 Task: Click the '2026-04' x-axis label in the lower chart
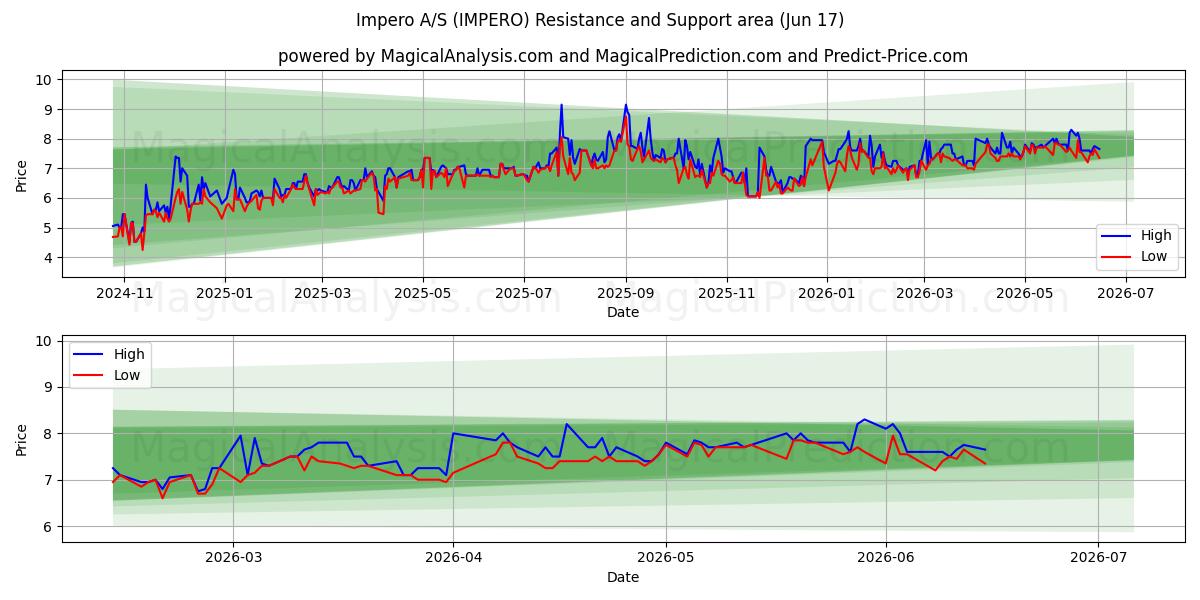pyautogui.click(x=453, y=559)
